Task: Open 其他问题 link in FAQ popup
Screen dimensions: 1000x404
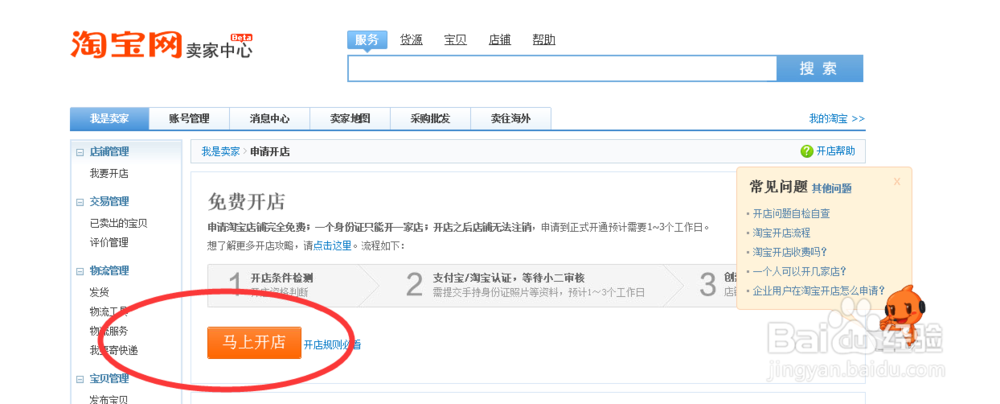Action: click(x=832, y=188)
